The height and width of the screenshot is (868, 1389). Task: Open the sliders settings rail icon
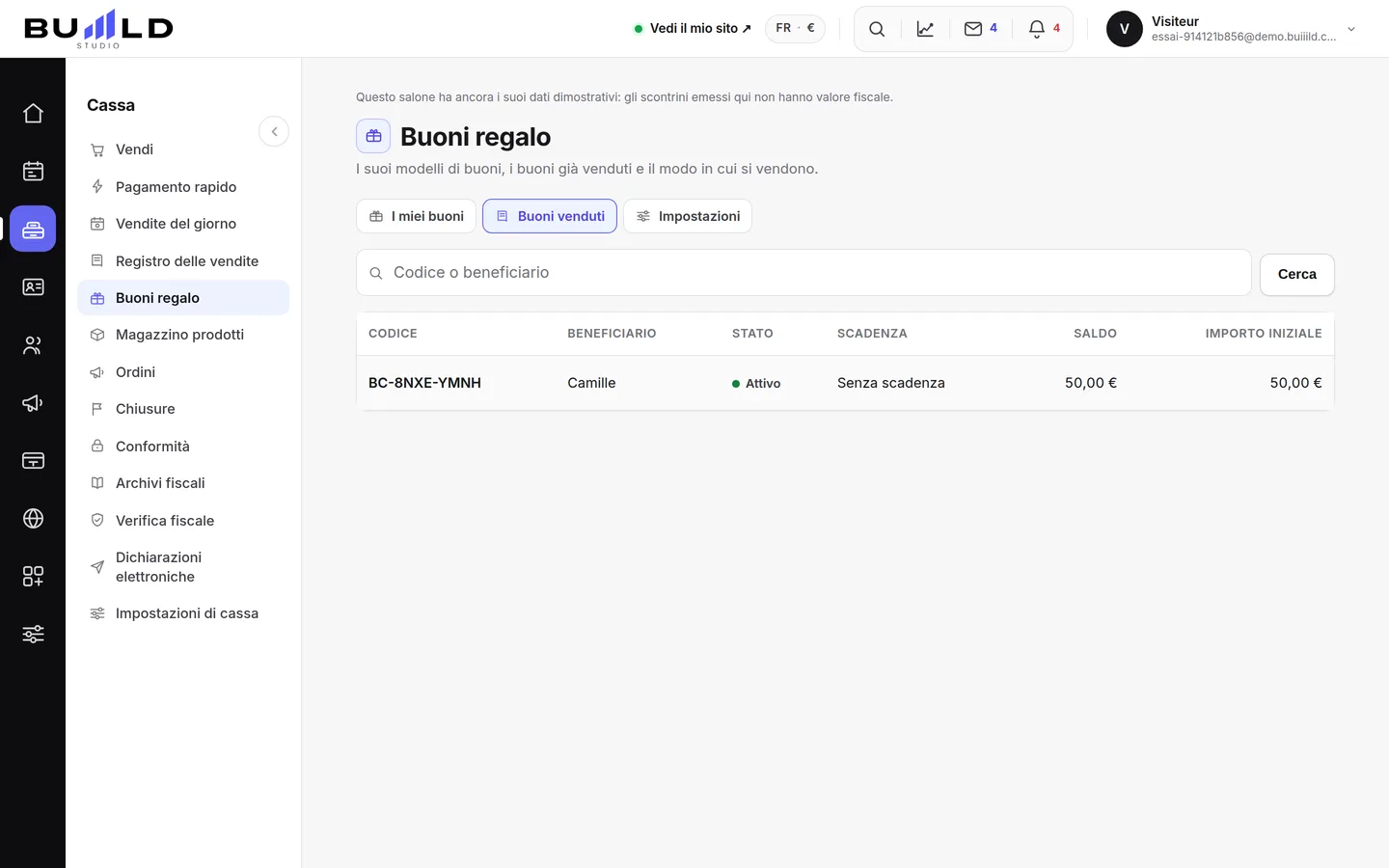point(33,634)
